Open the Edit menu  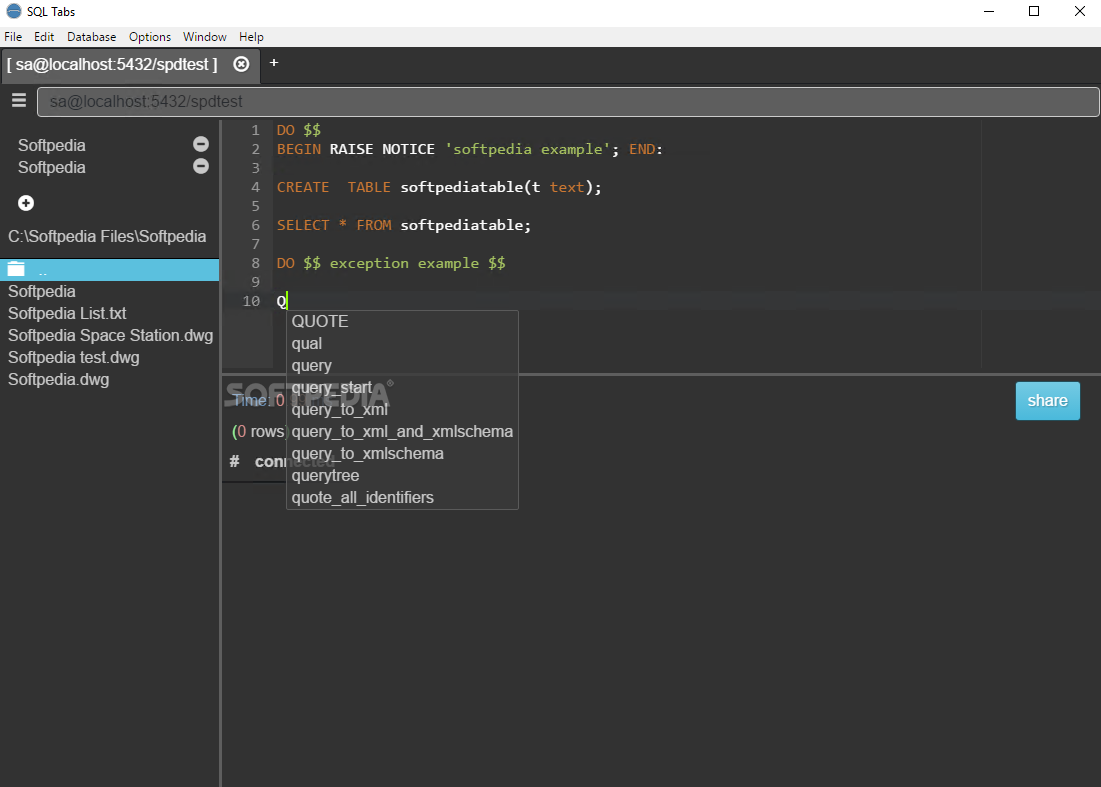[x=44, y=37]
